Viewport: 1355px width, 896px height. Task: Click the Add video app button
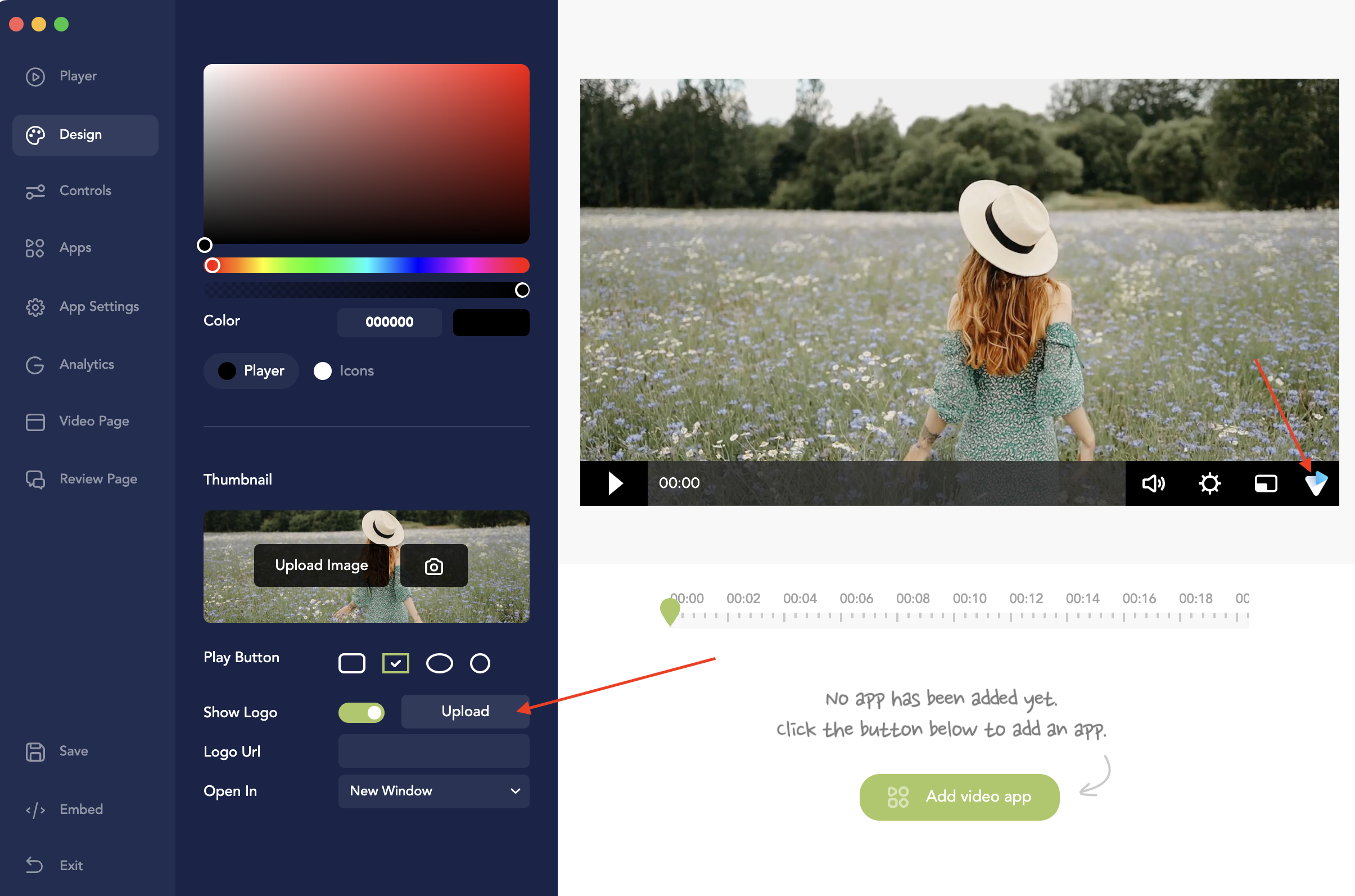959,797
